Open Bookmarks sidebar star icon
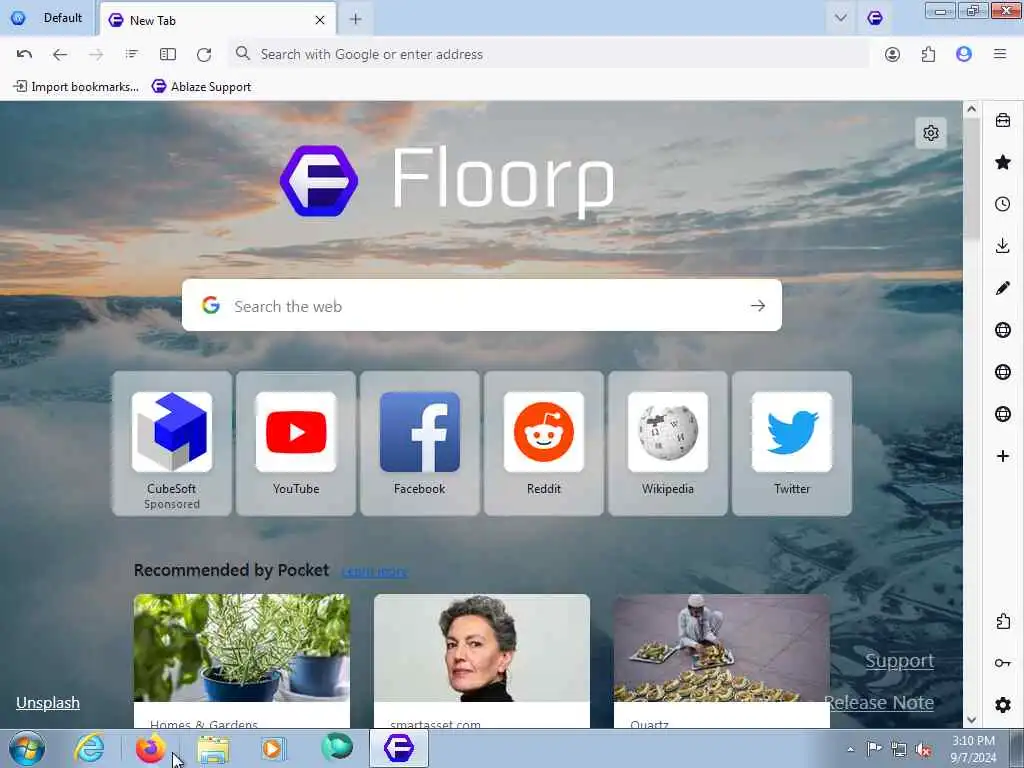 (1003, 162)
